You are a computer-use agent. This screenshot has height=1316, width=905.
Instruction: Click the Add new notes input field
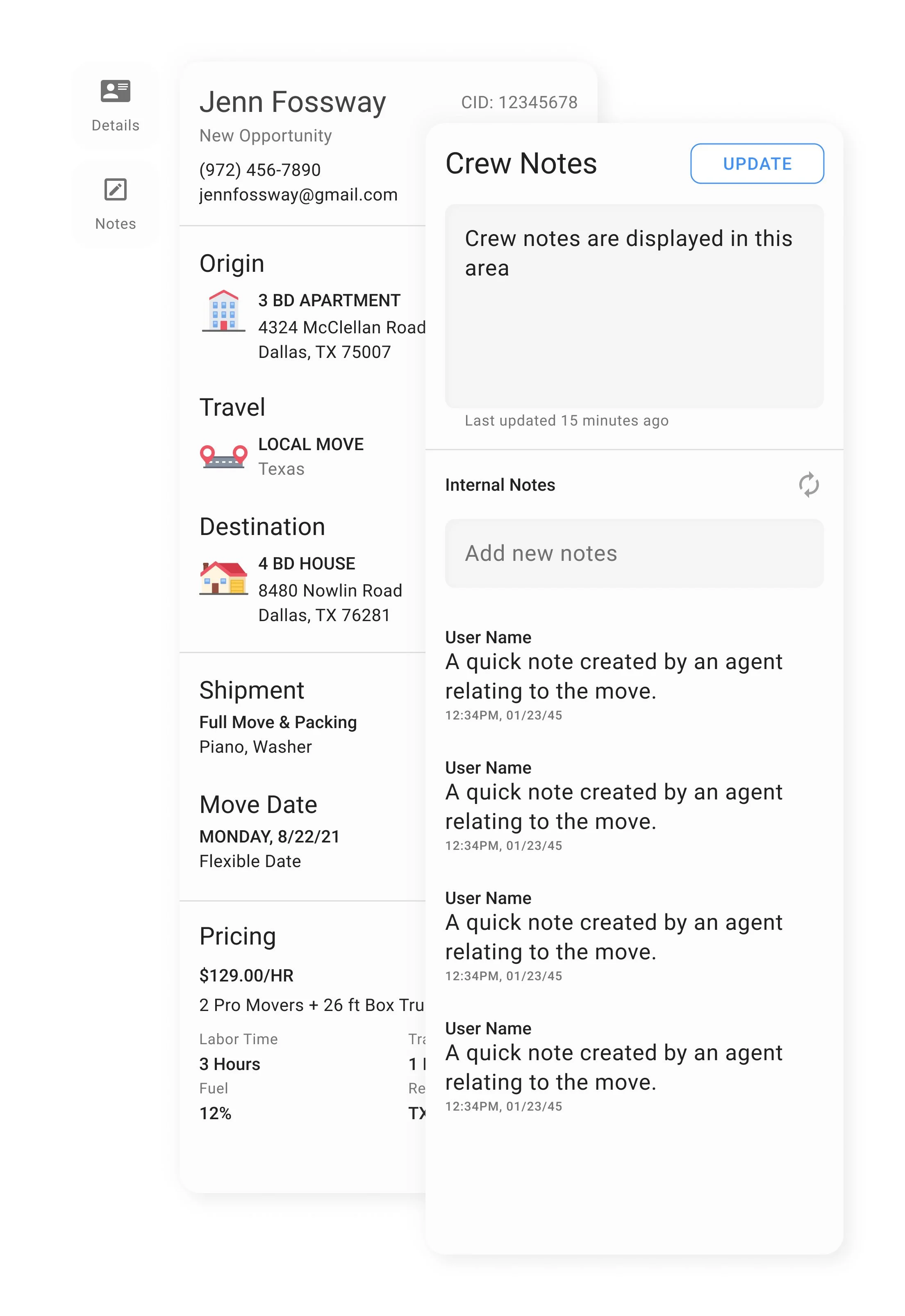(x=634, y=553)
